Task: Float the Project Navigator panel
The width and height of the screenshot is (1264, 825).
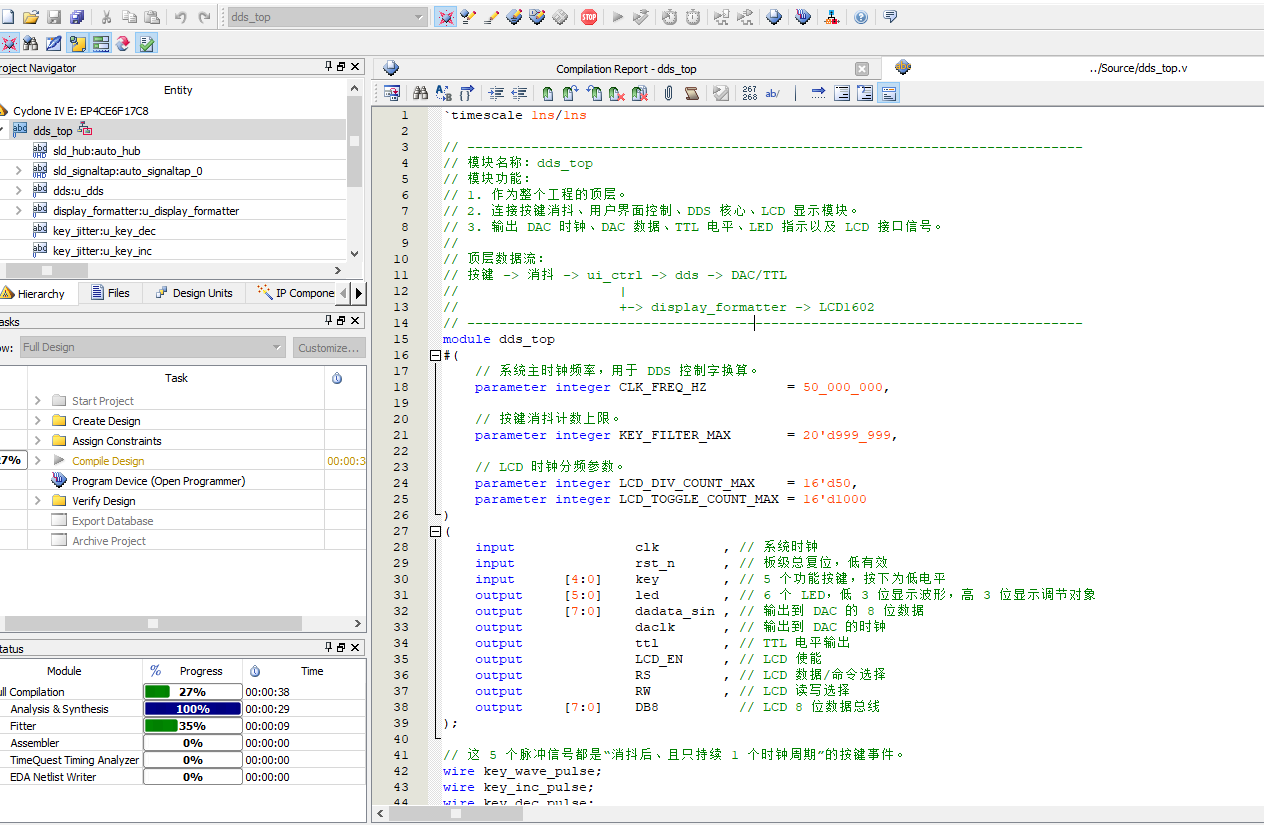Action: click(x=341, y=67)
